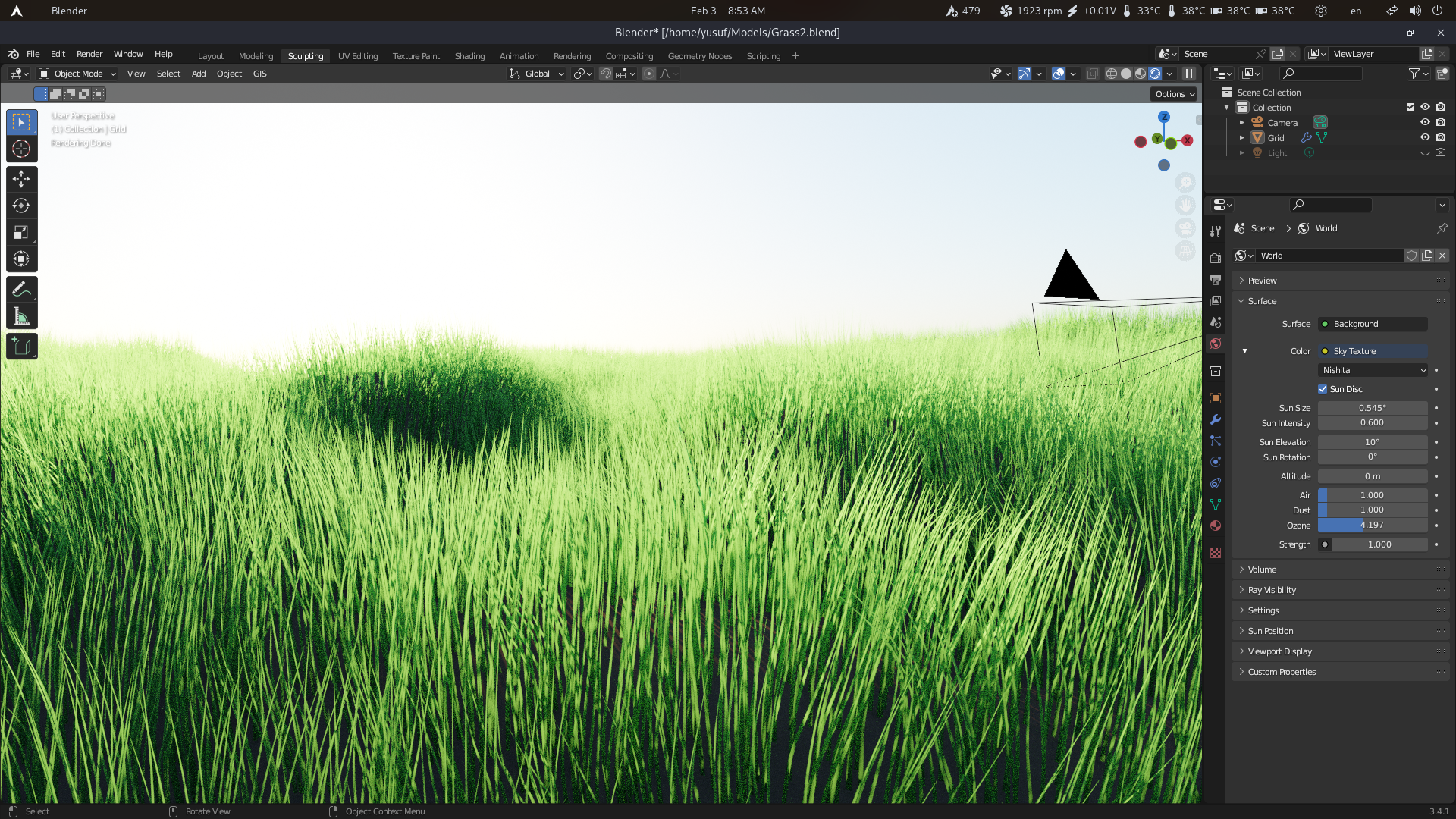Open the Object Data mesh properties tab

point(1216,504)
